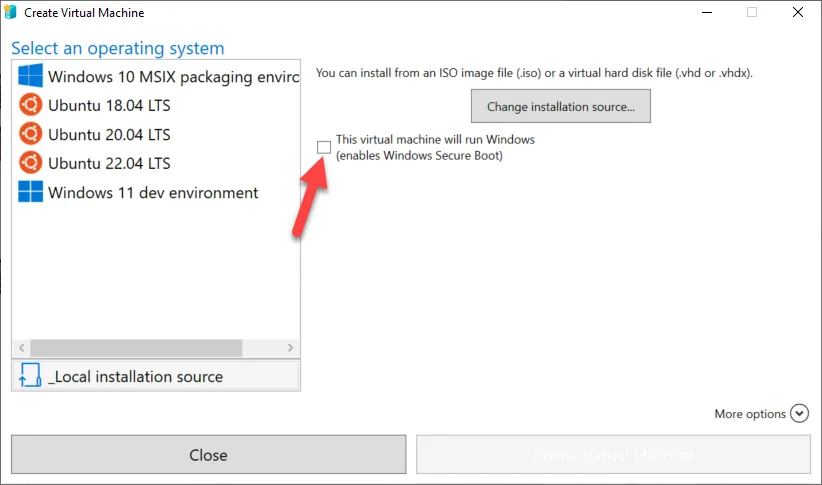Click Change installation source button
The height and width of the screenshot is (485, 822).
pyautogui.click(x=560, y=106)
